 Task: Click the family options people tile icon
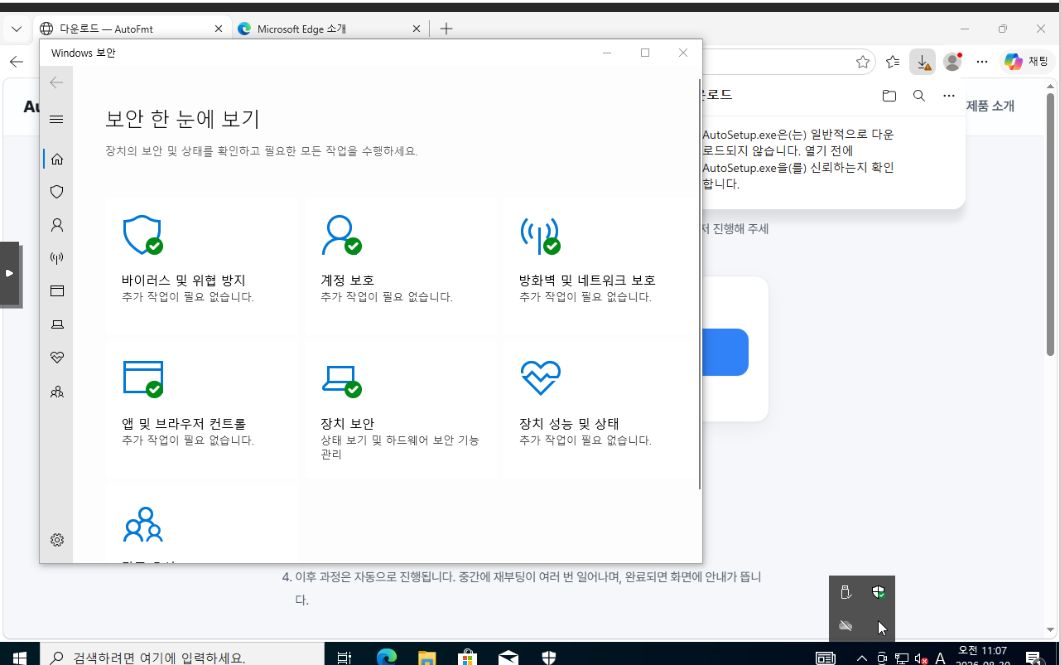[x=143, y=525]
